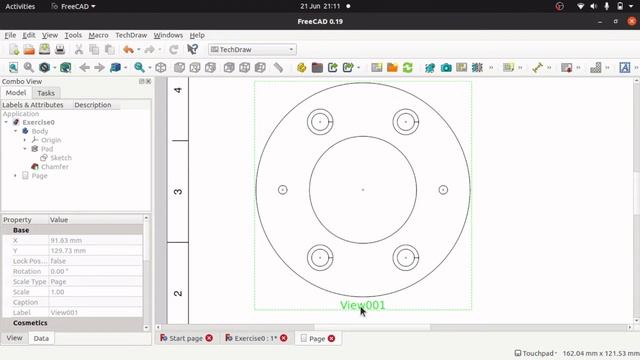Click the Label value View001
Image resolution: width=640 pixels, height=360 pixels.
[x=96, y=312]
